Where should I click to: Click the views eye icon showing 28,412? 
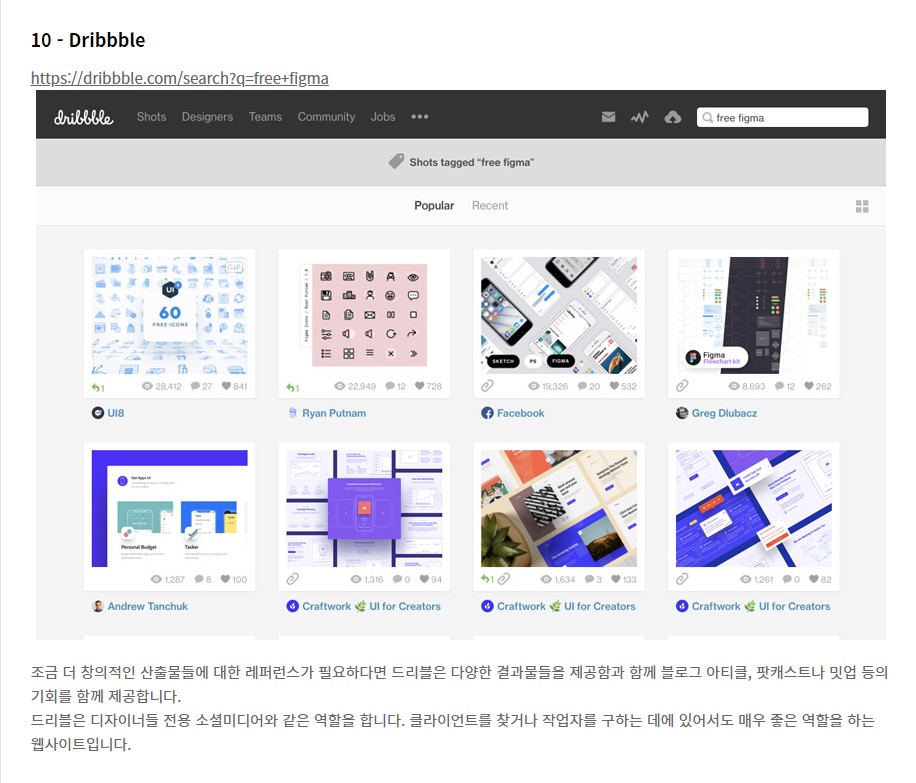coord(147,386)
